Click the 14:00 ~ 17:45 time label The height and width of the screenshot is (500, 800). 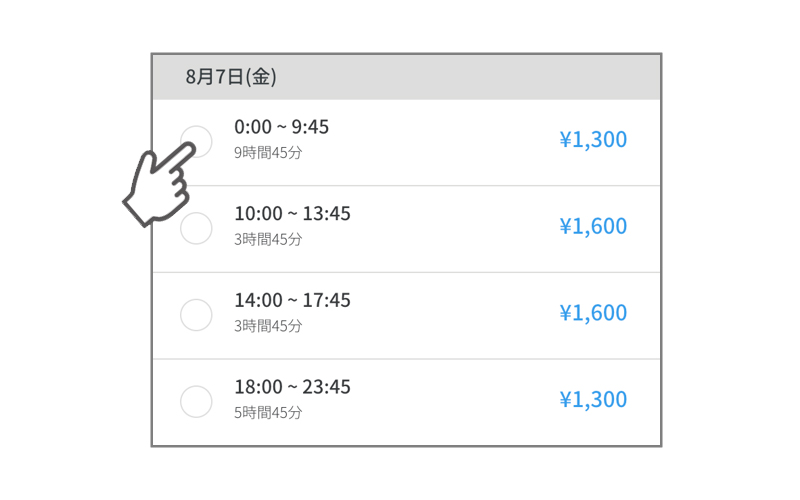click(292, 301)
